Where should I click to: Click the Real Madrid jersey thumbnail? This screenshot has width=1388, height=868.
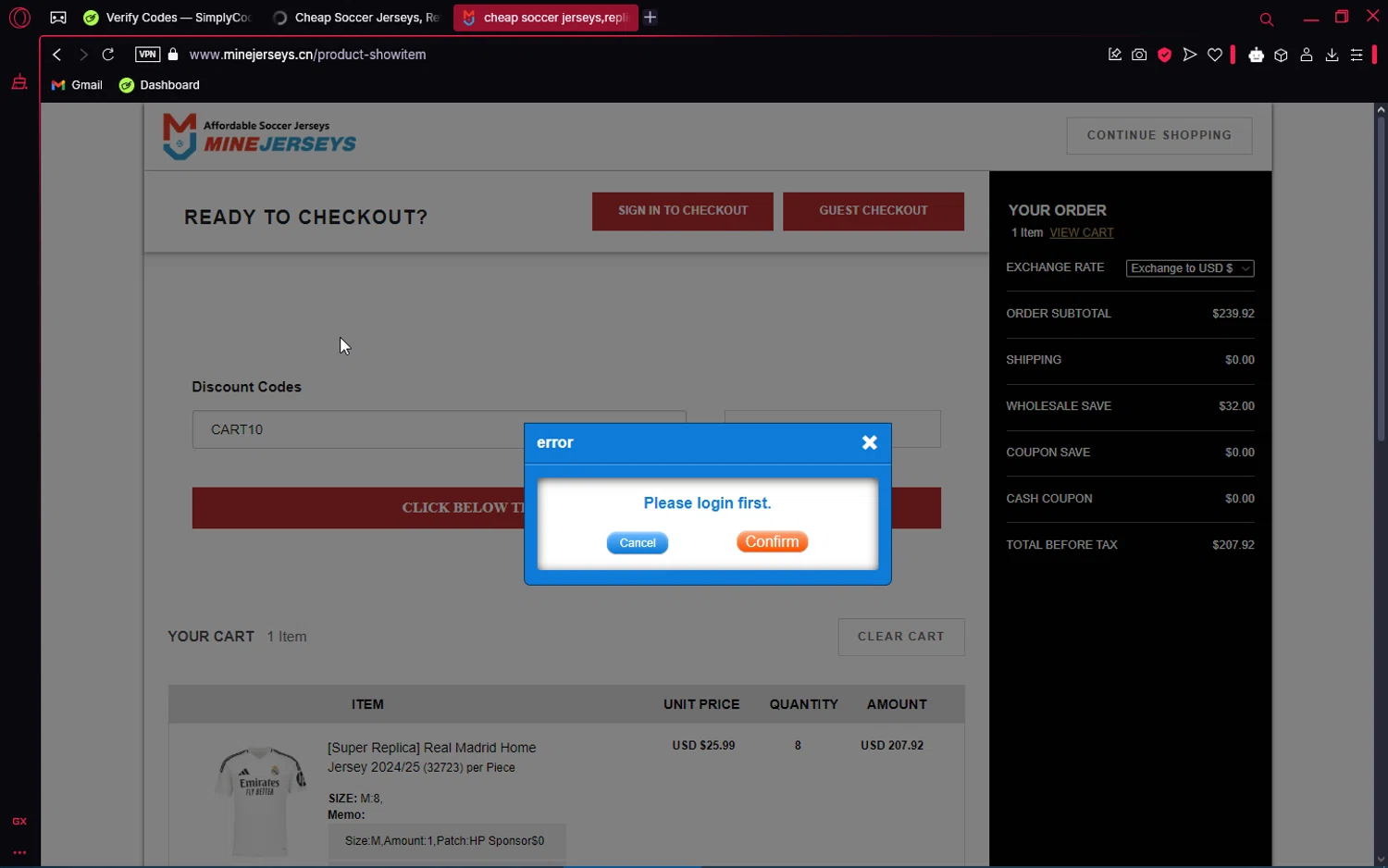(x=260, y=800)
